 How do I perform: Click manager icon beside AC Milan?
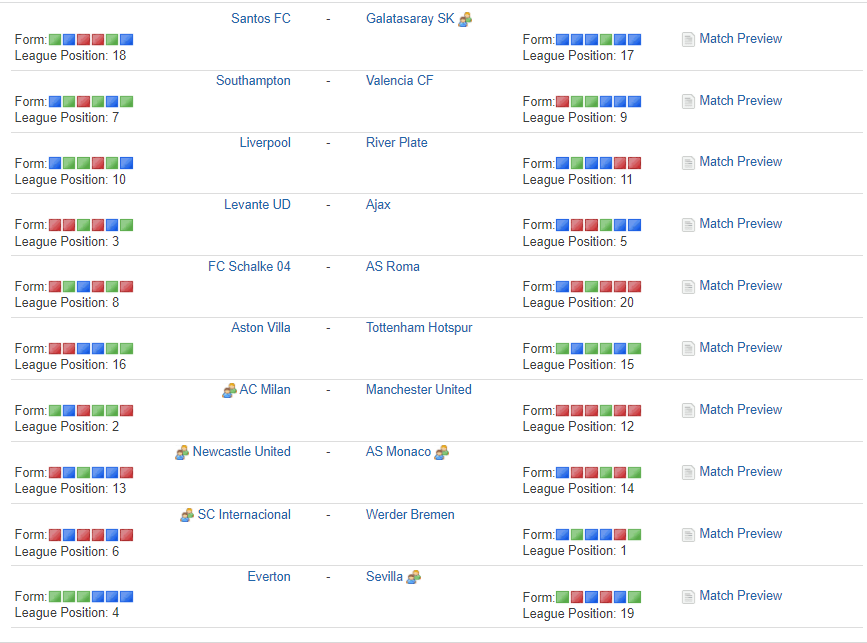(x=229, y=390)
